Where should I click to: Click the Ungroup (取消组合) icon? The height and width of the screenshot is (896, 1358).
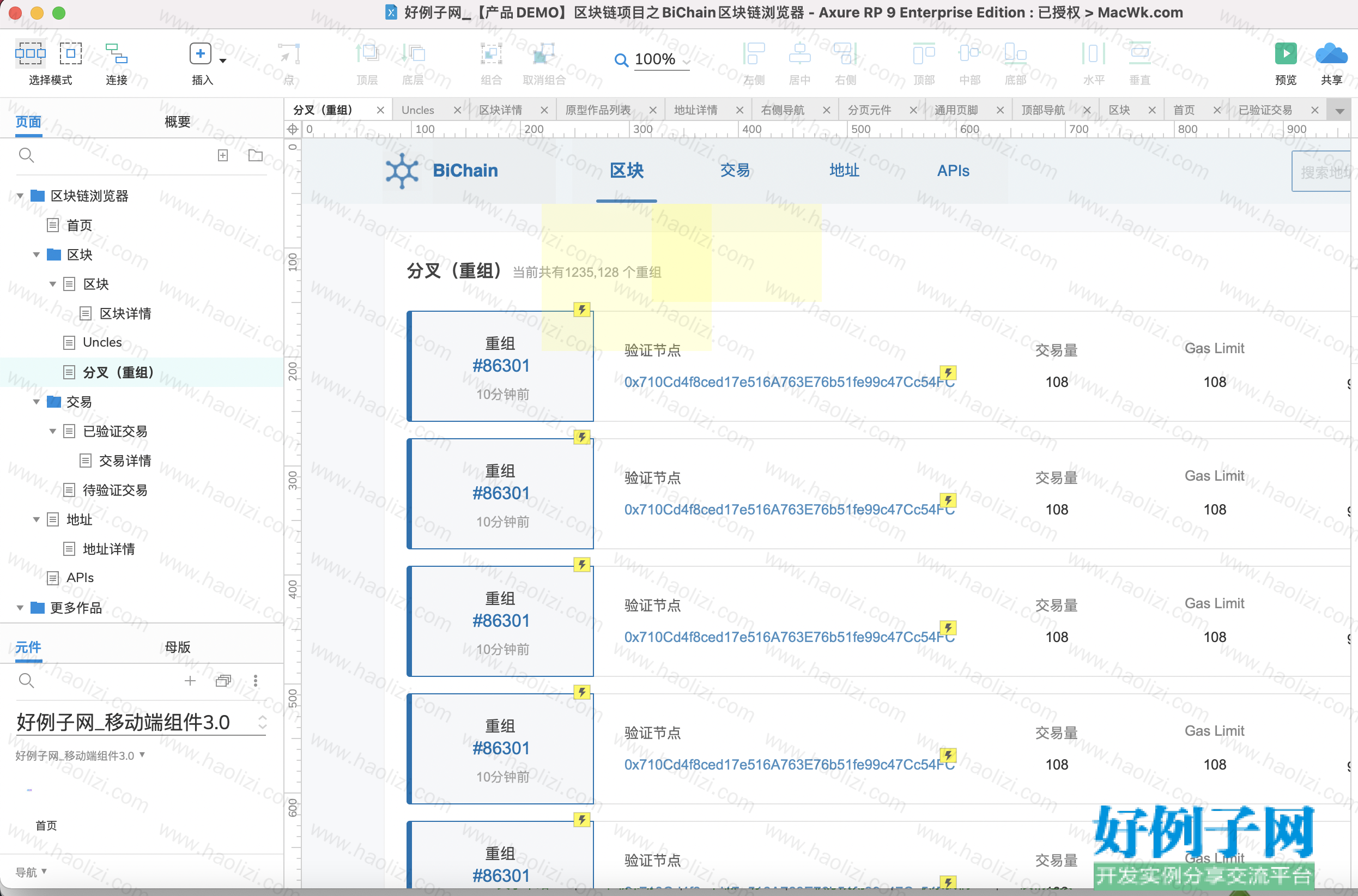543,54
